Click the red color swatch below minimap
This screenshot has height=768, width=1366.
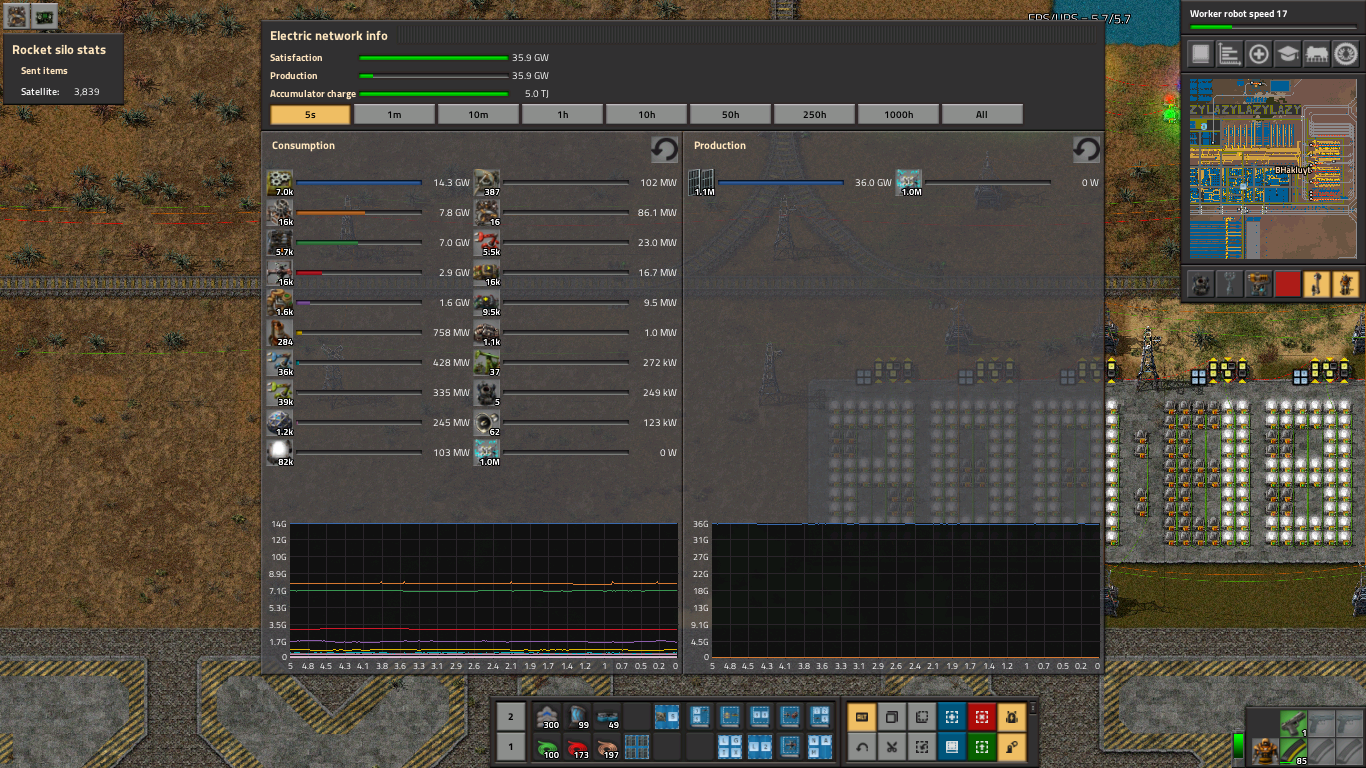[x=1287, y=284]
